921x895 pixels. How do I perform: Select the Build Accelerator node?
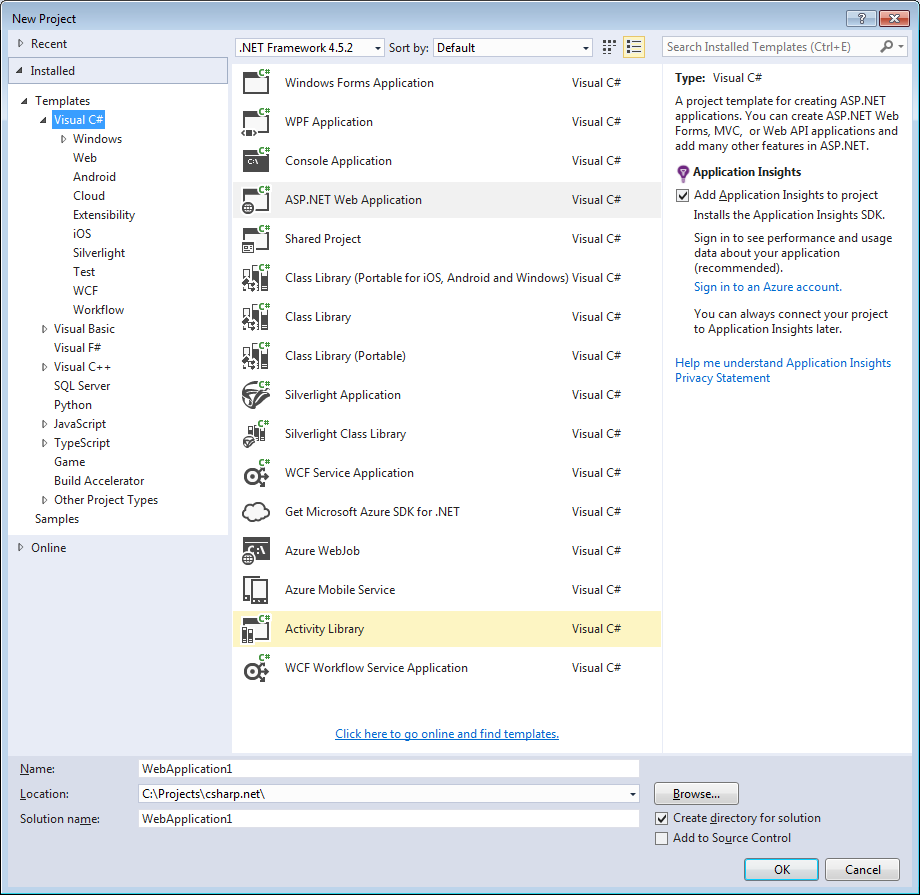(99, 481)
